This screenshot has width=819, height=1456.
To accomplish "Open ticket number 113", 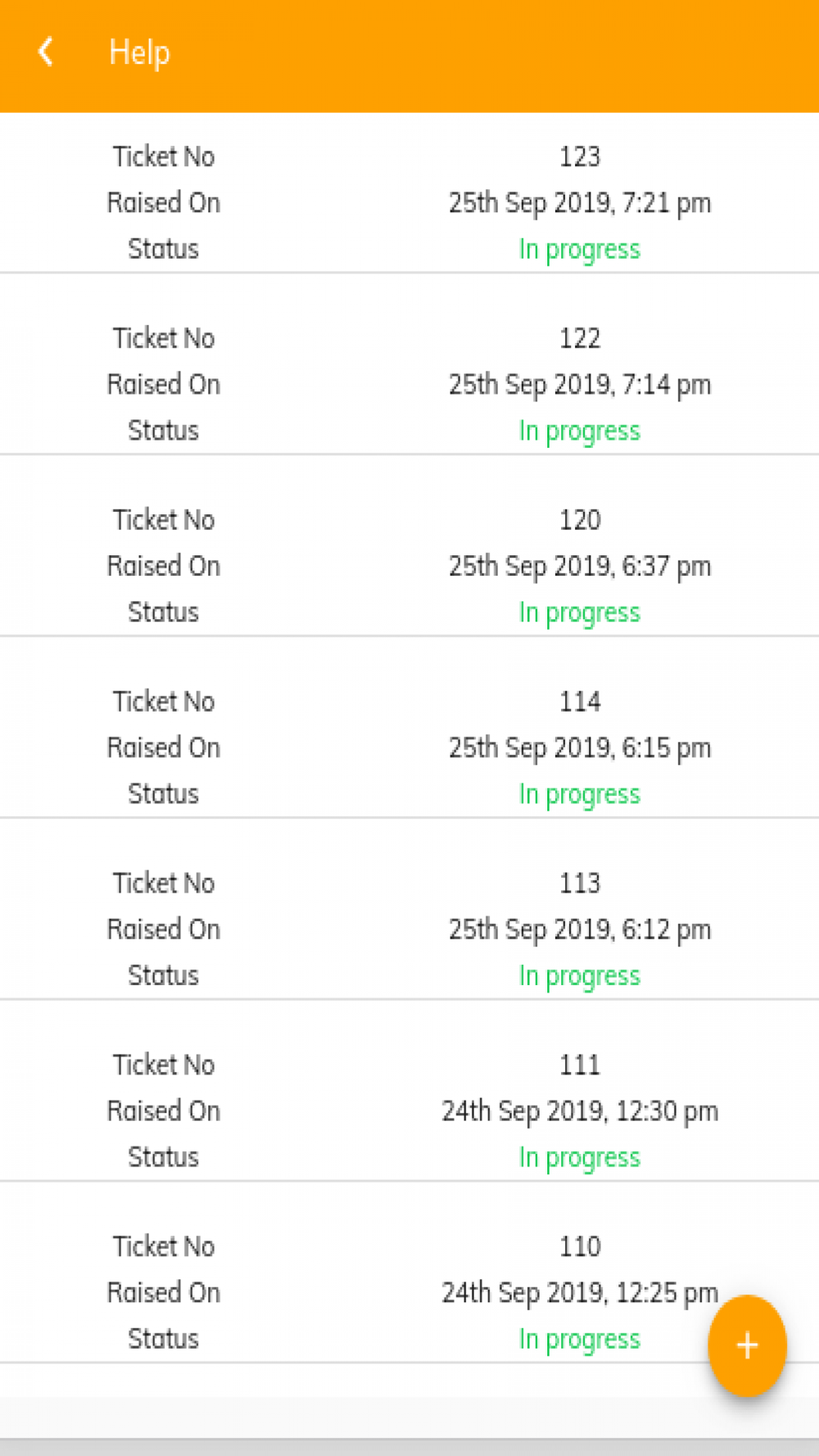I will (579, 884).
